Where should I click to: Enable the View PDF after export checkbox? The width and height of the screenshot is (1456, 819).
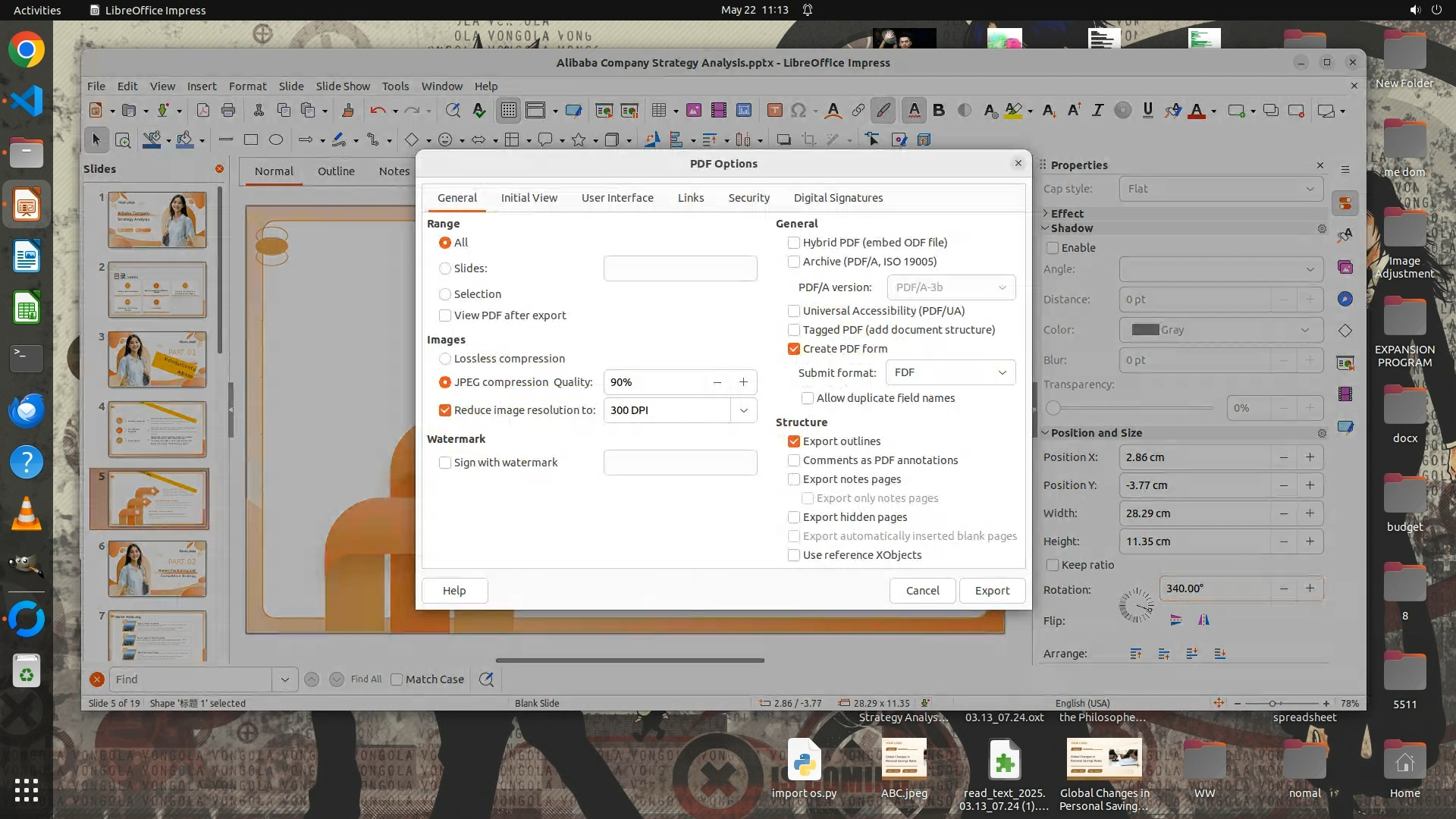[x=445, y=315]
